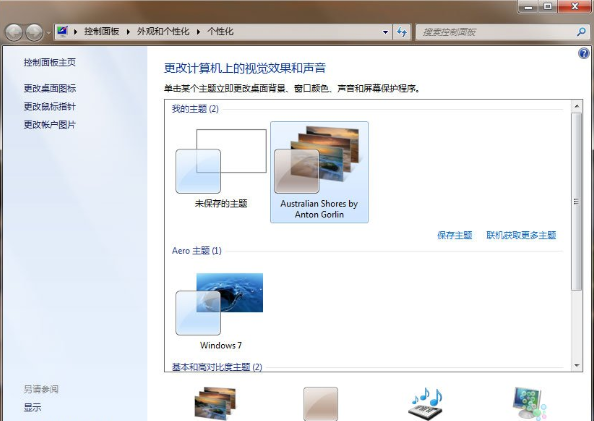Open 控制面板主页 link
Screen dimensions: 594x421
(x=50, y=62)
